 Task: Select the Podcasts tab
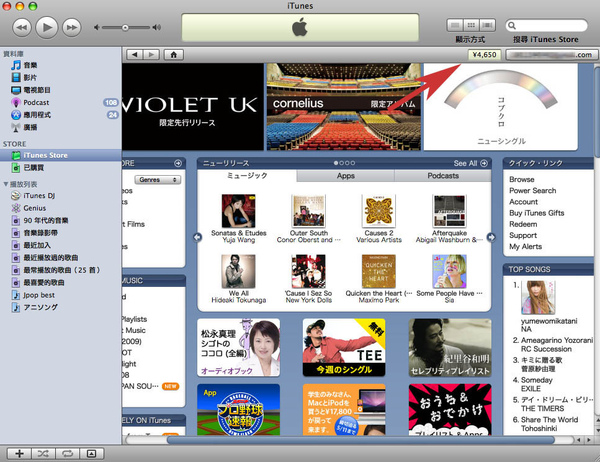pyautogui.click(x=443, y=176)
